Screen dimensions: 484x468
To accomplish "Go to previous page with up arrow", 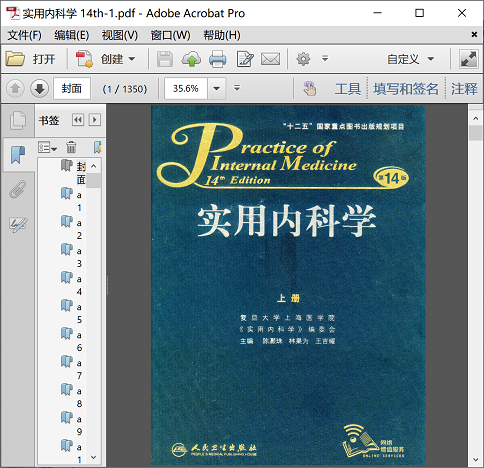I will (x=15, y=89).
